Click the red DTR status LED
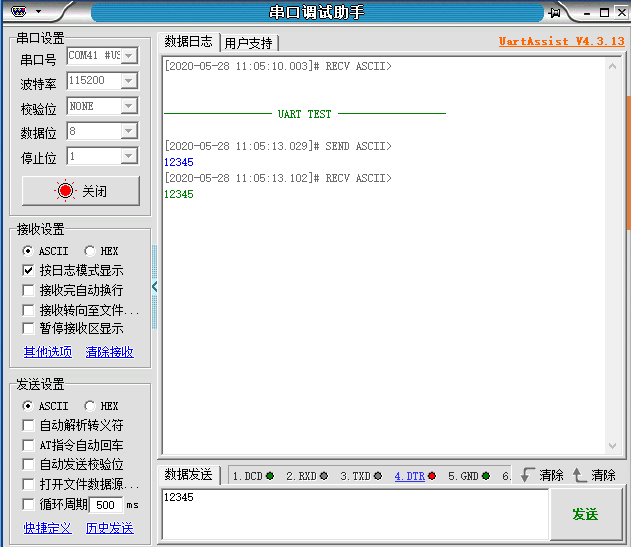The image size is (631, 547). pyautogui.click(x=432, y=476)
